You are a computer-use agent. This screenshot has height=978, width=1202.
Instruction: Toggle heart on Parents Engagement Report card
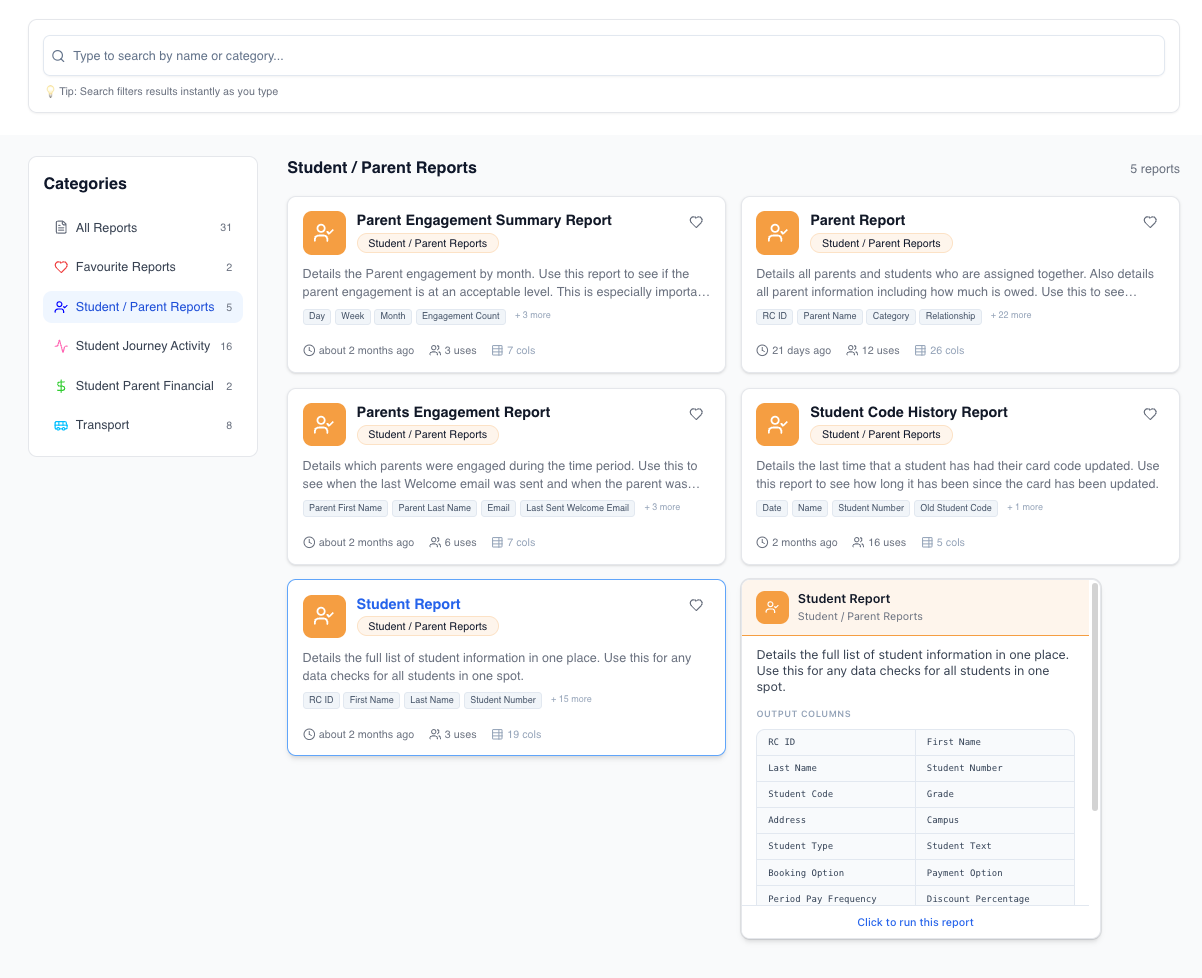pos(696,414)
